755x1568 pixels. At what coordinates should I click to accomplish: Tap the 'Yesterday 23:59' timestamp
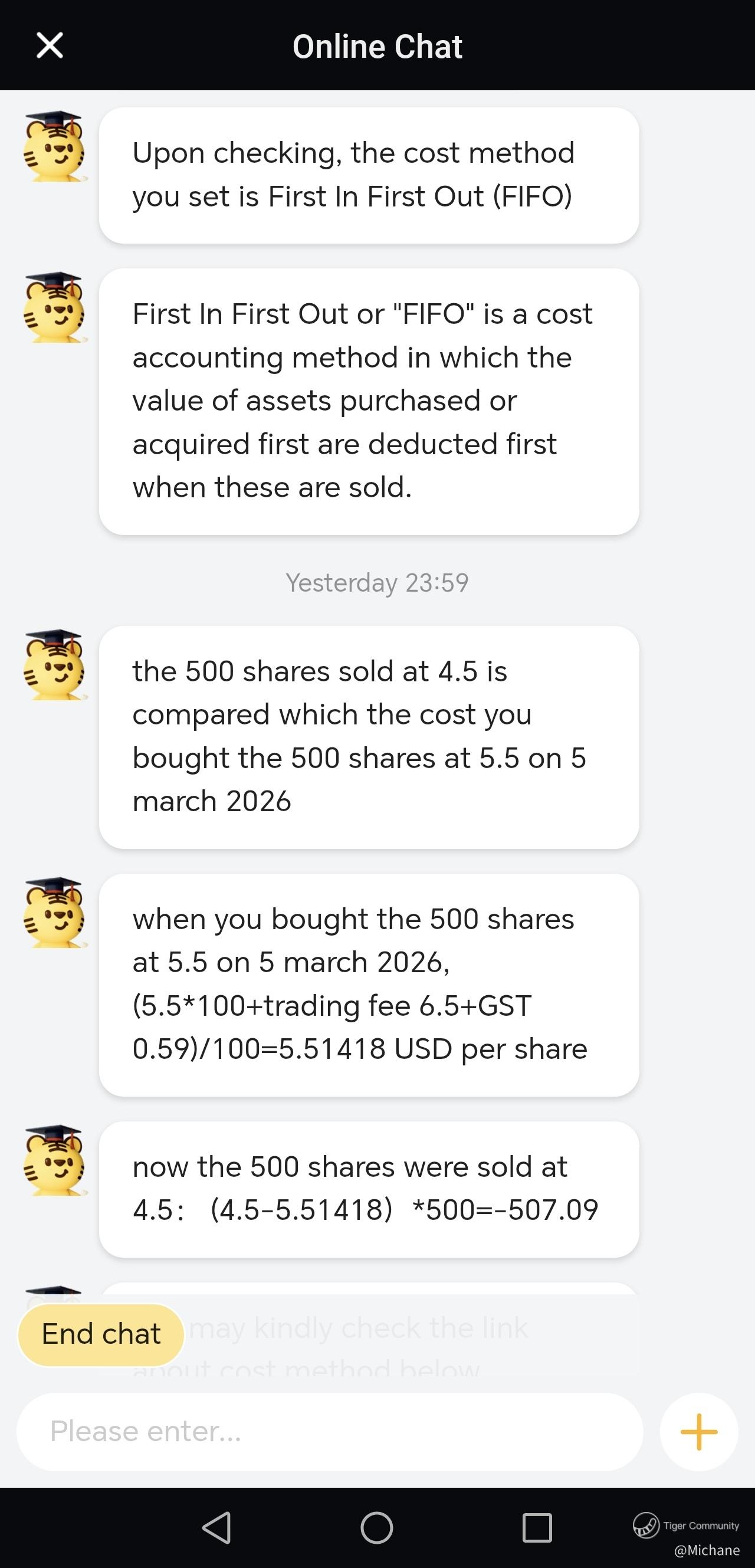pyautogui.click(x=377, y=582)
